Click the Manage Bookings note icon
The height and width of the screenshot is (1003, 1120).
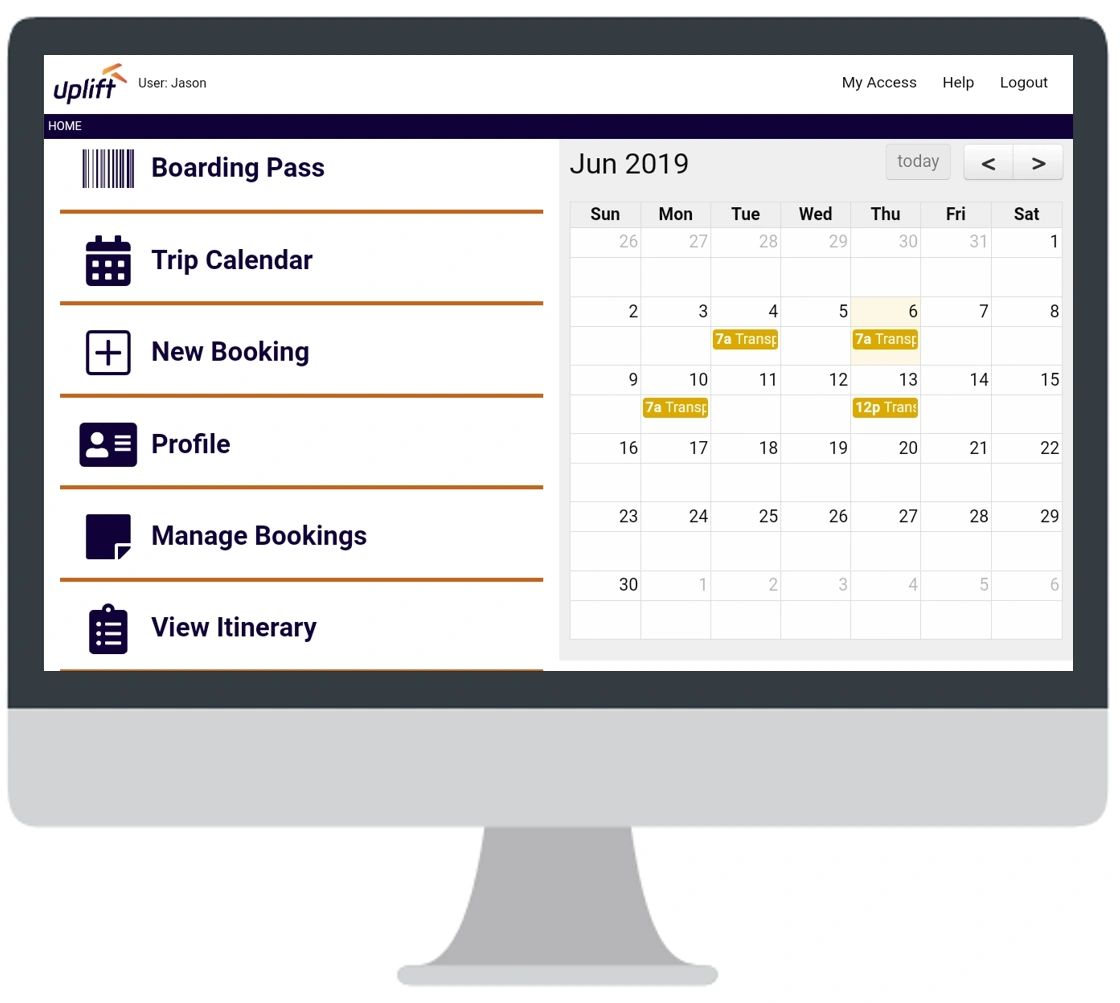(107, 535)
